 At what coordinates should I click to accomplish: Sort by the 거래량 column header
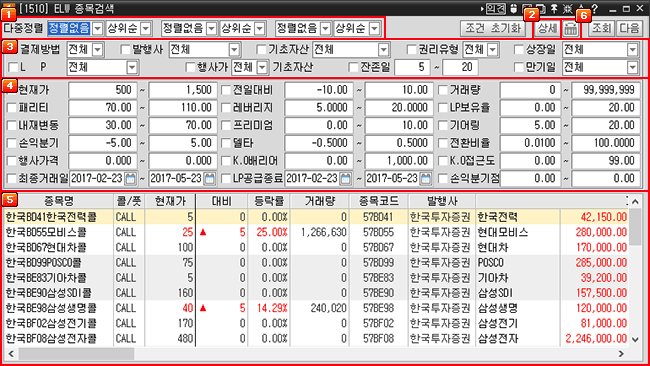point(320,201)
